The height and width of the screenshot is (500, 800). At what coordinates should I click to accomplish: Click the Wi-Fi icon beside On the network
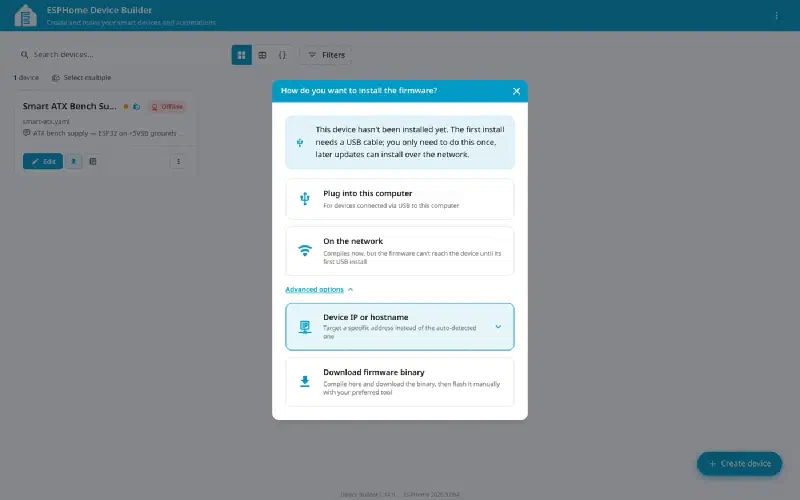click(x=305, y=251)
